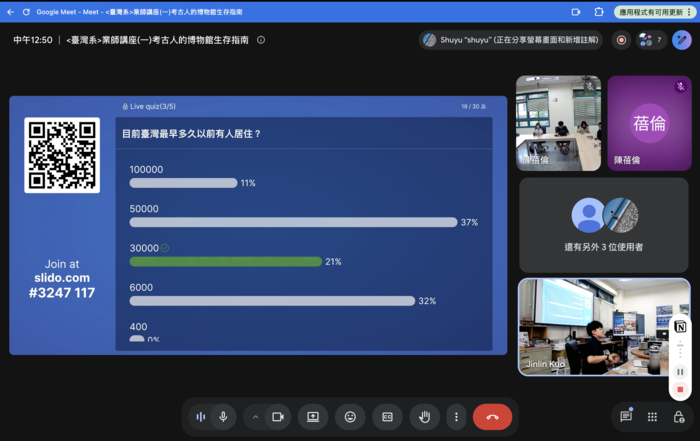Screen dimensions: 700x441
Task: Raise your hand
Action: 424,417
